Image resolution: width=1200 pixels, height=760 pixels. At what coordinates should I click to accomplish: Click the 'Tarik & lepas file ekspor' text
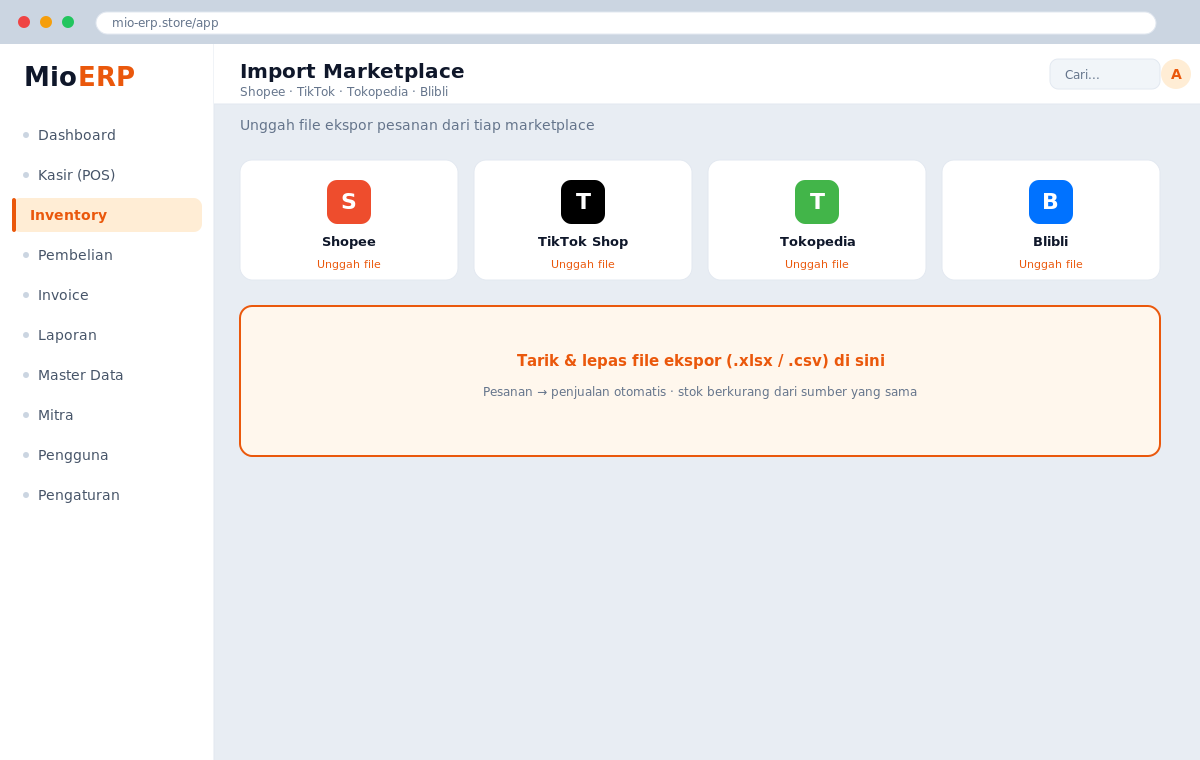pos(700,361)
